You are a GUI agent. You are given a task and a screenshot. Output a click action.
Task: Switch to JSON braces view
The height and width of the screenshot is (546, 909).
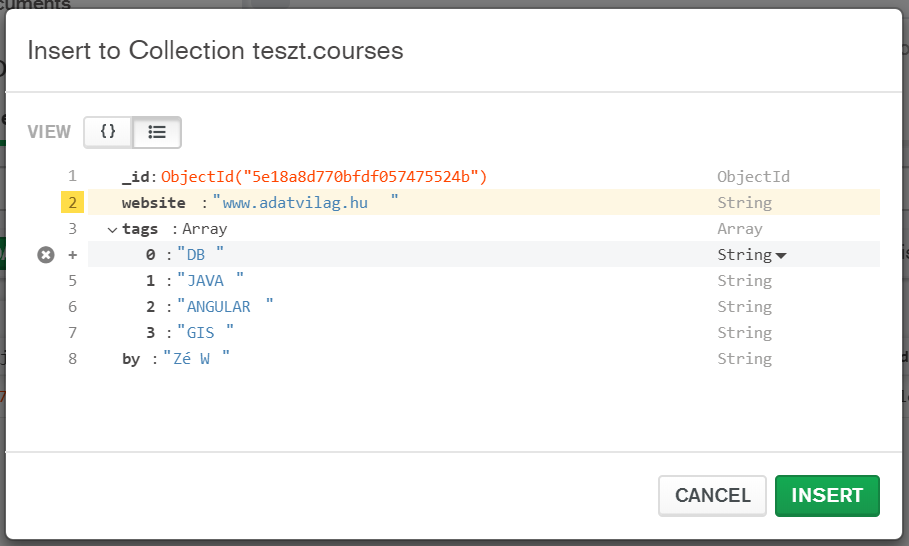(108, 132)
